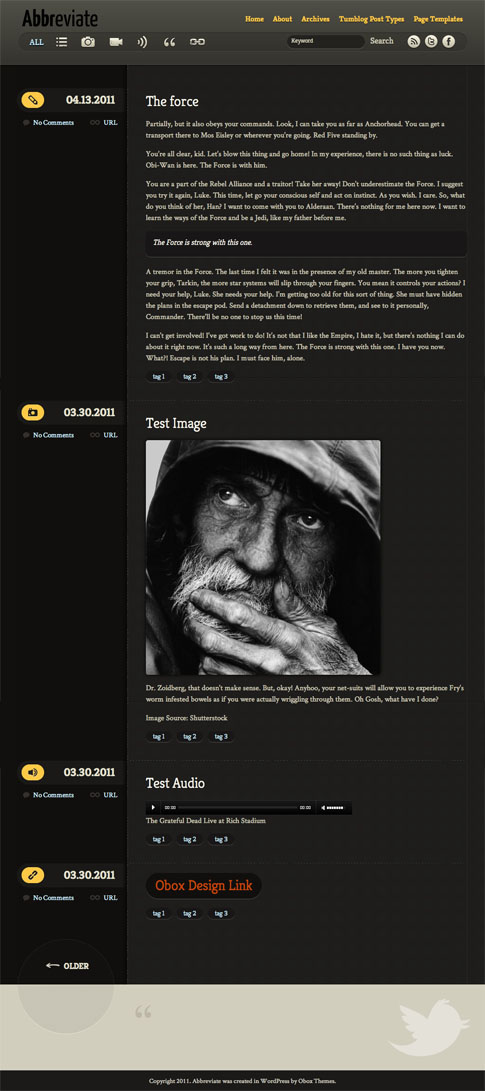The image size is (485, 1091).
Task: Filter posts by the camera photo icon
Action: (88, 42)
